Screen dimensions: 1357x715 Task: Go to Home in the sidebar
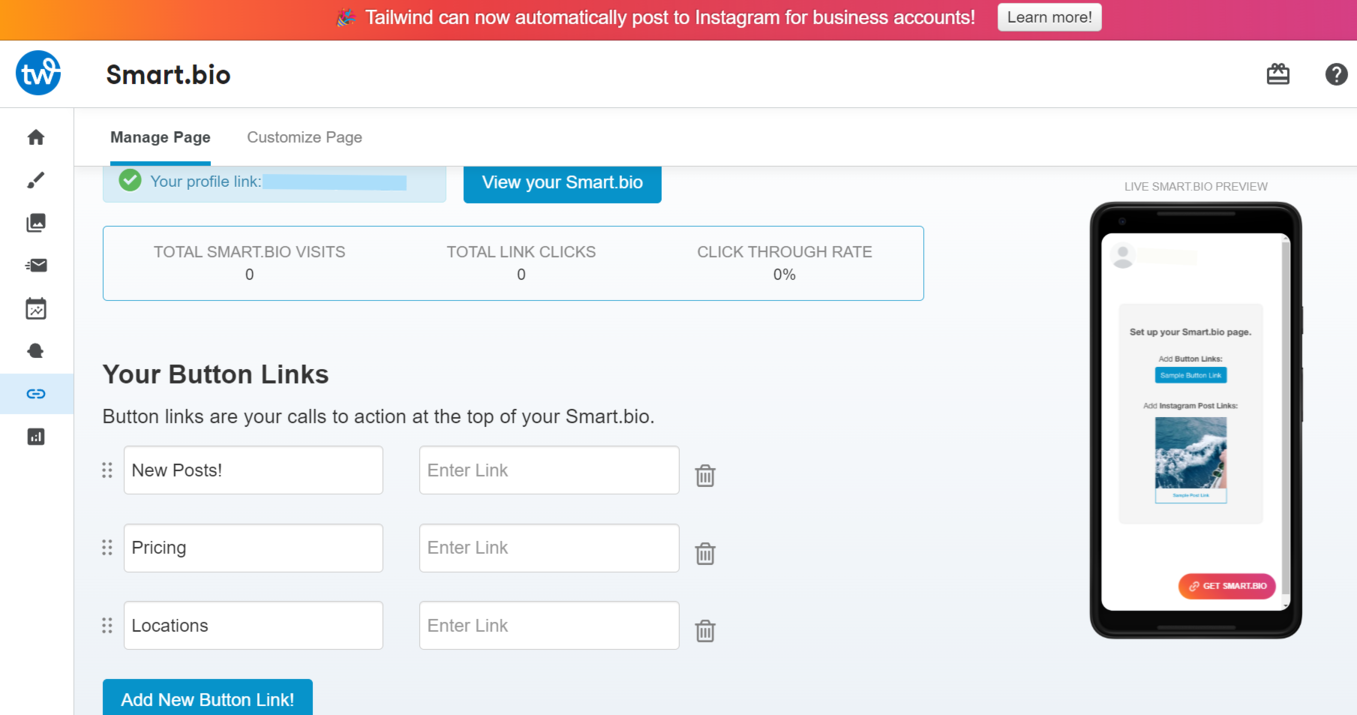36,137
